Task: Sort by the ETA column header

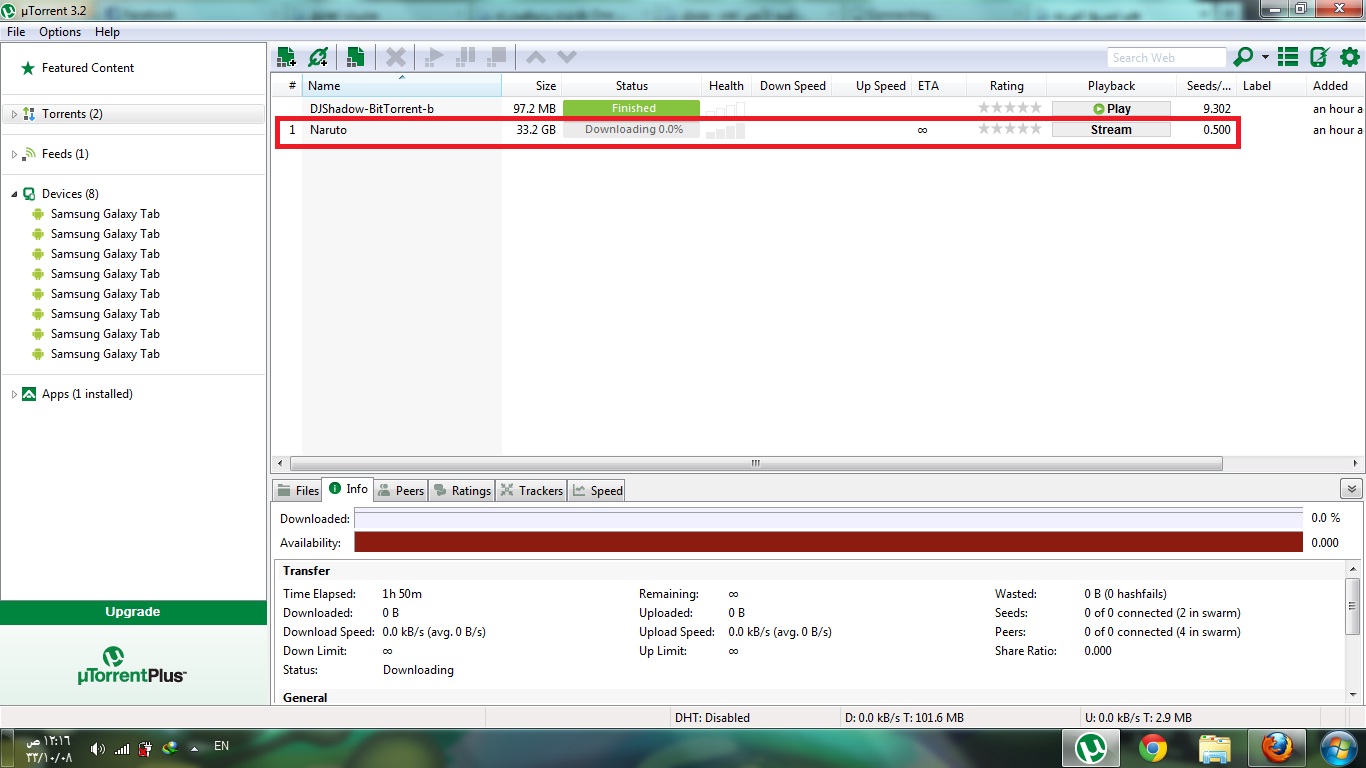Action: point(940,86)
